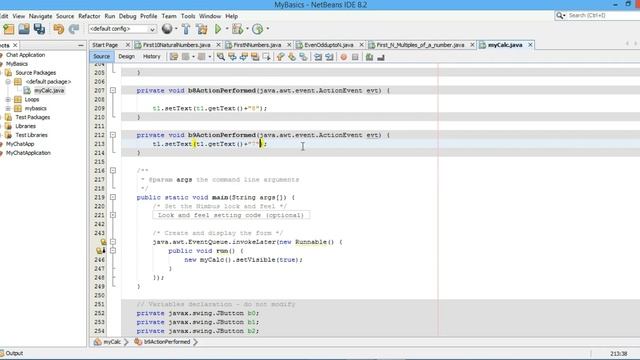
Task: Undo the last edit
Action: point(58,29)
